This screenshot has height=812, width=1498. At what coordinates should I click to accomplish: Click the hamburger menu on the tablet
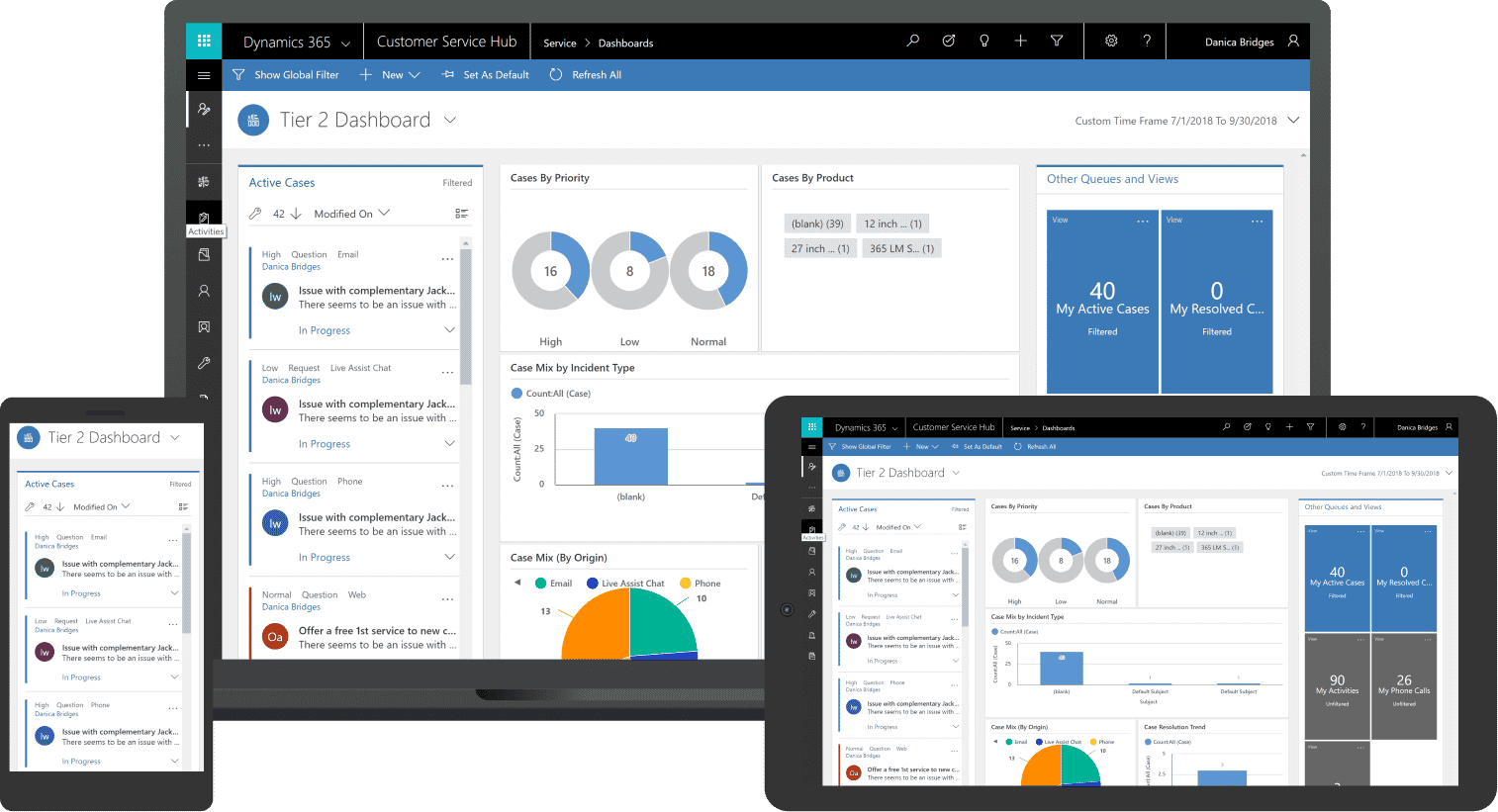tap(812, 446)
